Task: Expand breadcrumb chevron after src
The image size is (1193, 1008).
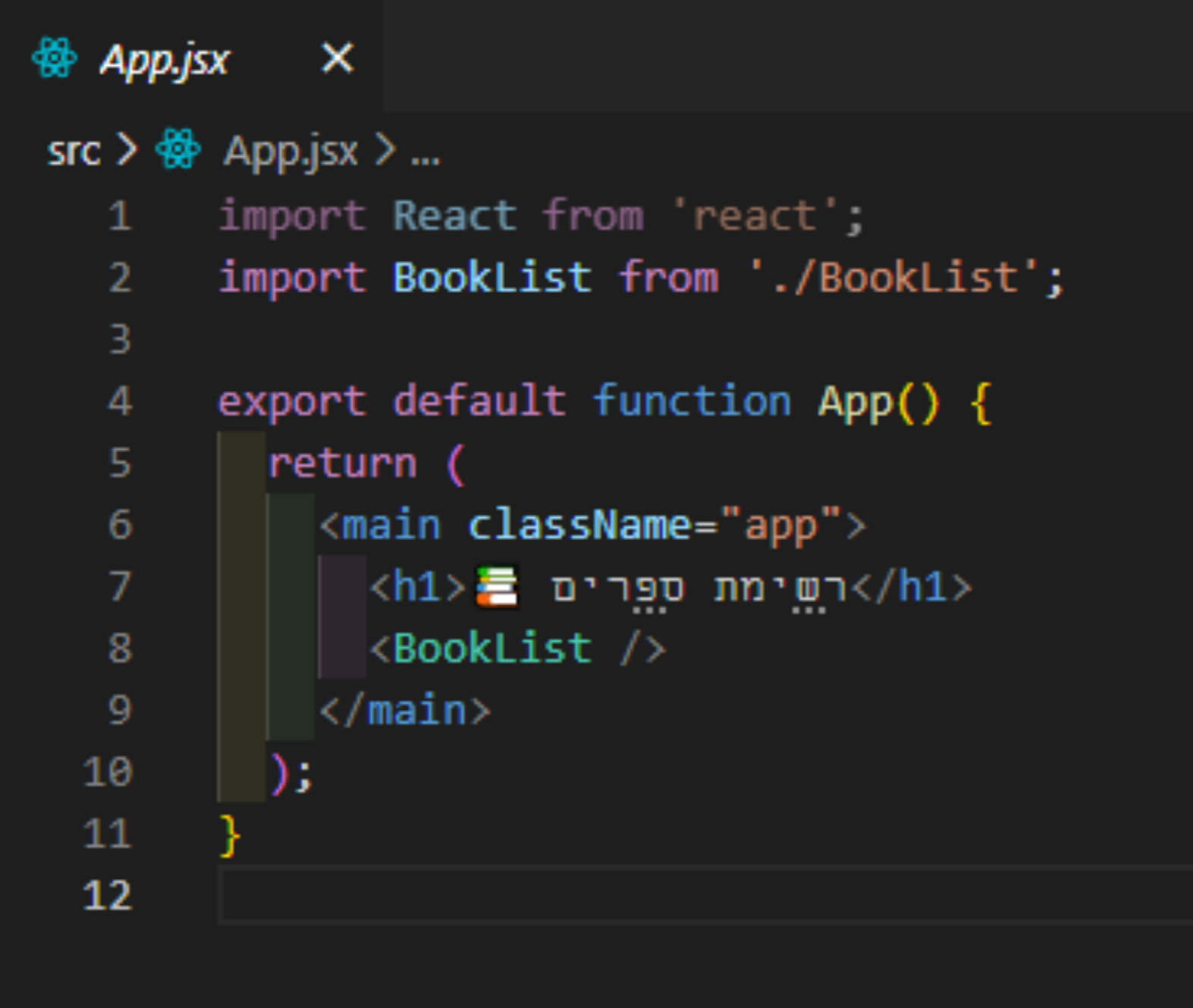Action: 127,149
